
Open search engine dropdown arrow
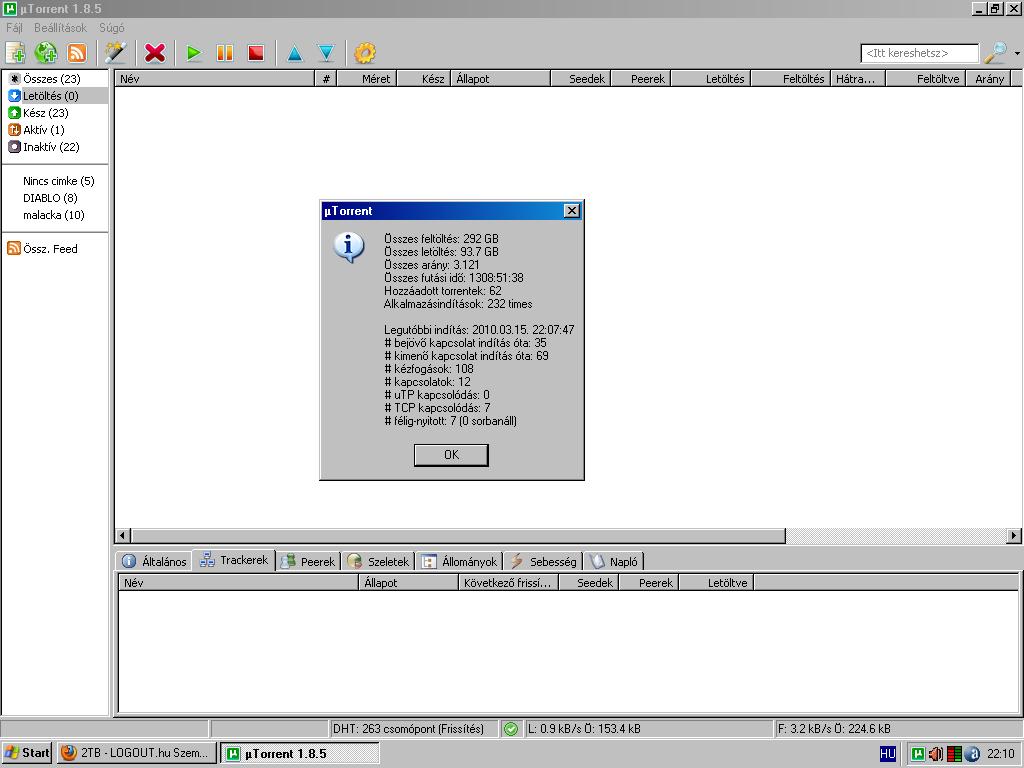pyautogui.click(x=1017, y=54)
